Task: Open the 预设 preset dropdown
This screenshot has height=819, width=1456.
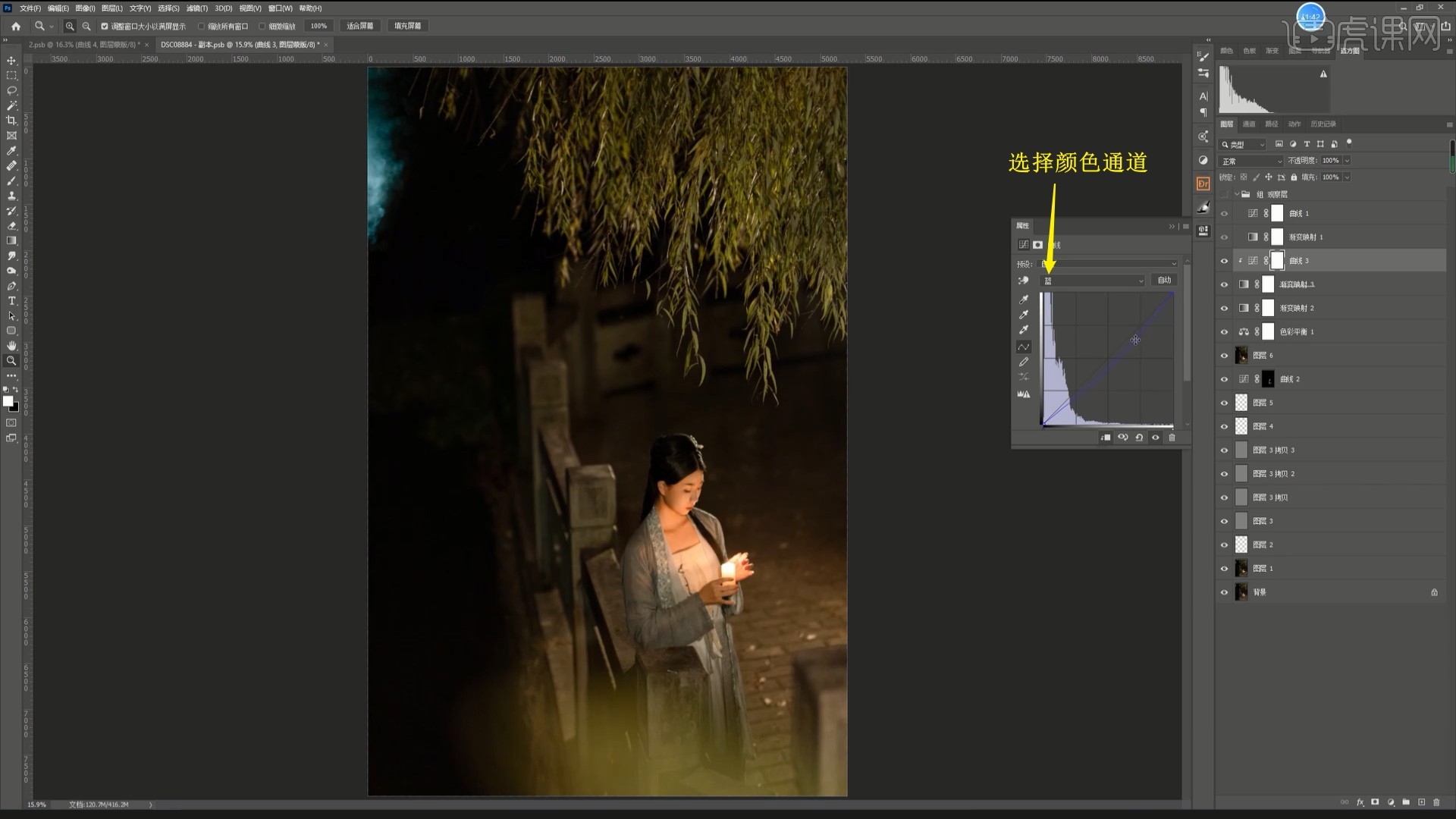Action: [1109, 264]
